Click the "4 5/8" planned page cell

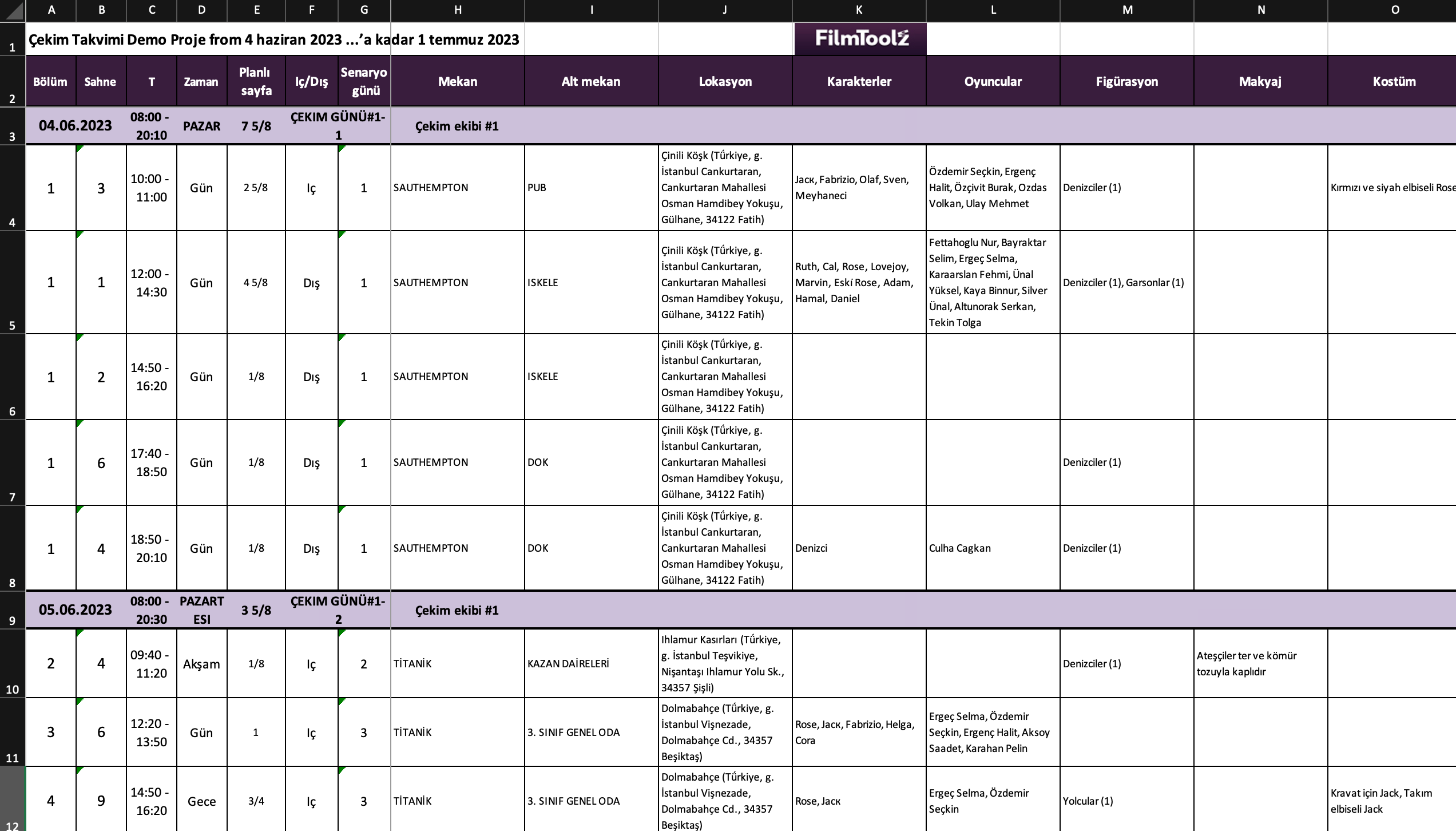pyautogui.click(x=256, y=283)
